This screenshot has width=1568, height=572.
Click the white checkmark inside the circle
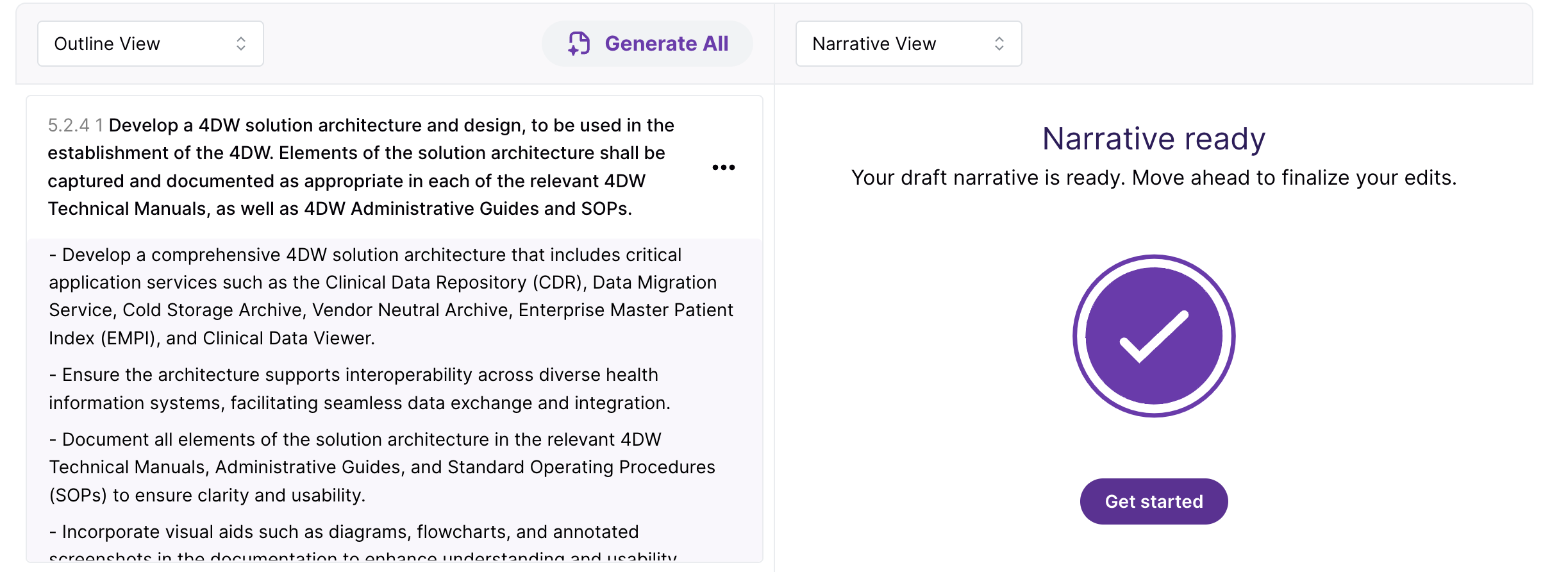coord(1153,337)
